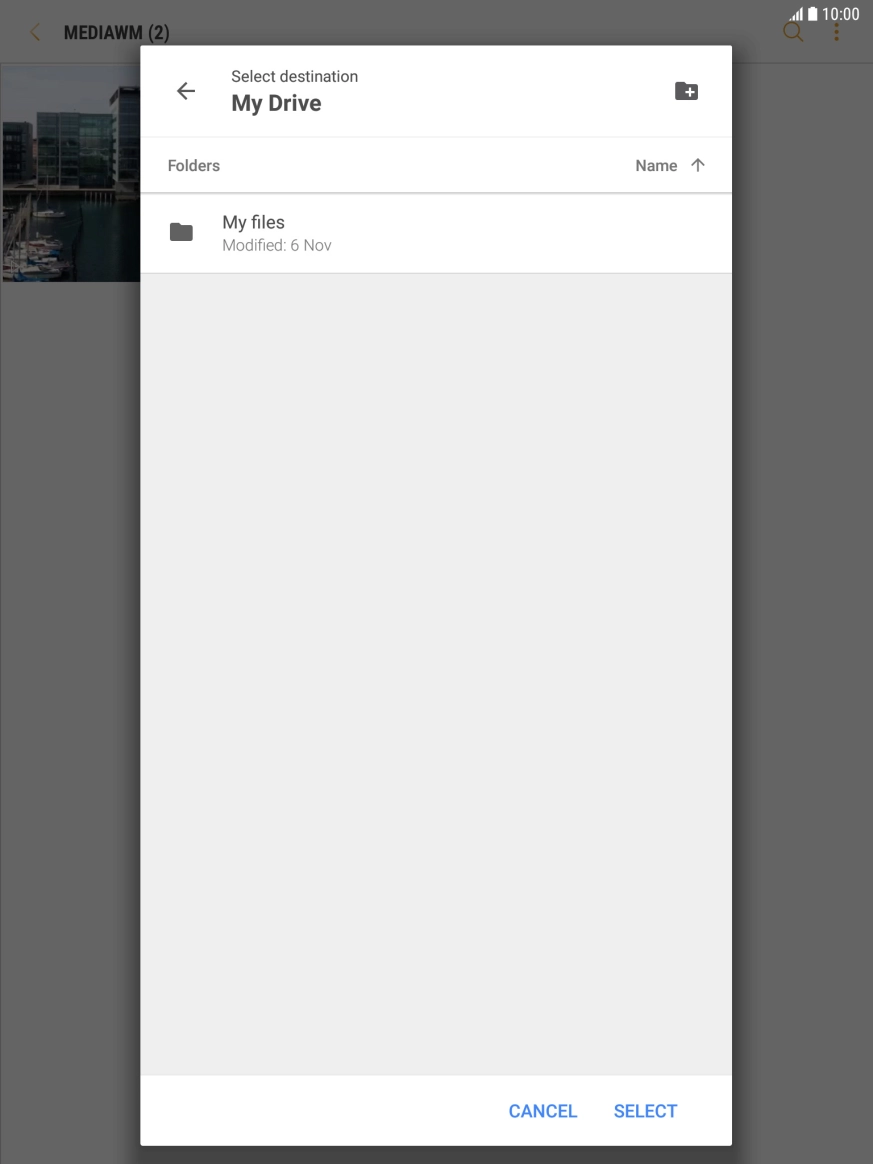Cancel the destination selection
Image resolution: width=873 pixels, height=1164 pixels.
542,1110
